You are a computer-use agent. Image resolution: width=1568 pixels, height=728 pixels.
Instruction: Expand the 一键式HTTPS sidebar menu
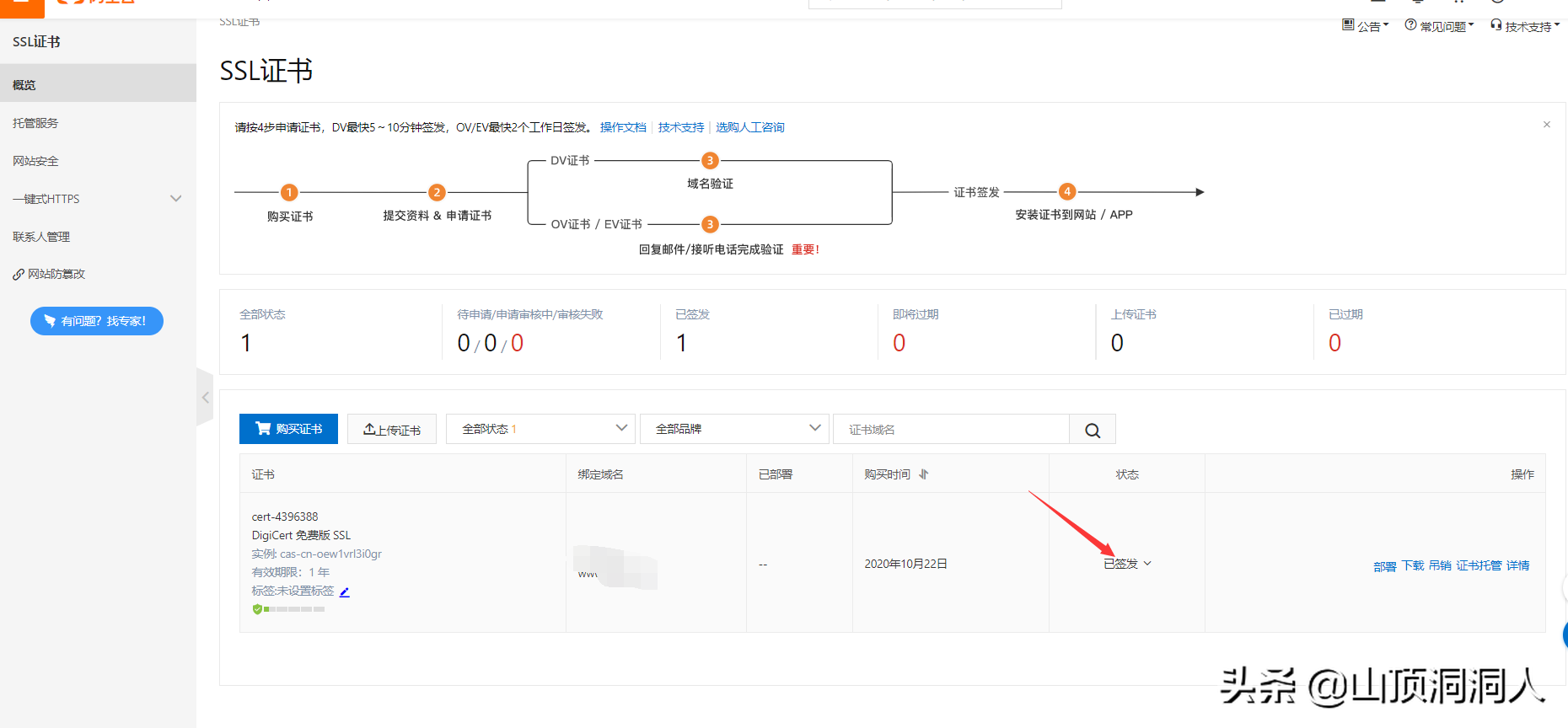(98, 199)
